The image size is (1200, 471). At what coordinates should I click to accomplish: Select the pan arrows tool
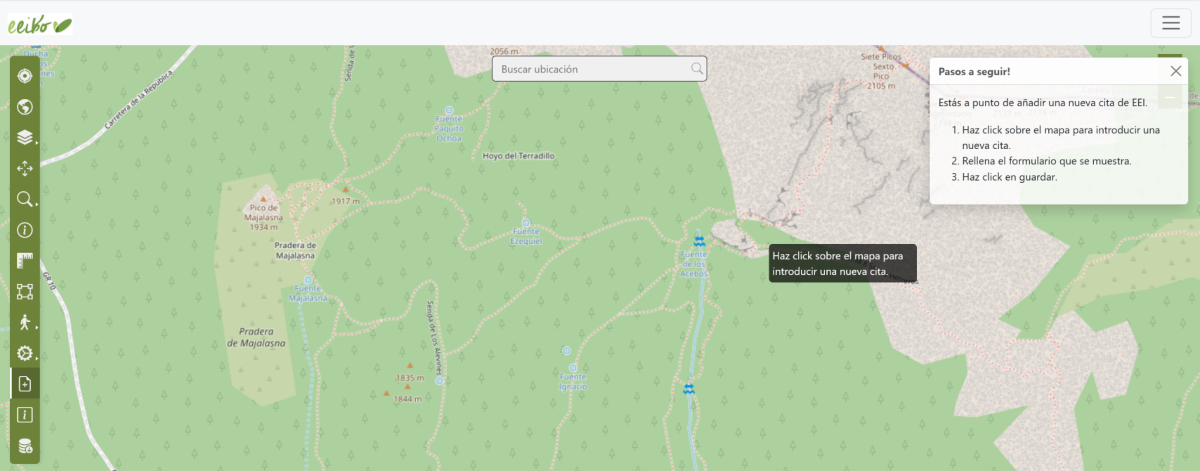tap(25, 168)
